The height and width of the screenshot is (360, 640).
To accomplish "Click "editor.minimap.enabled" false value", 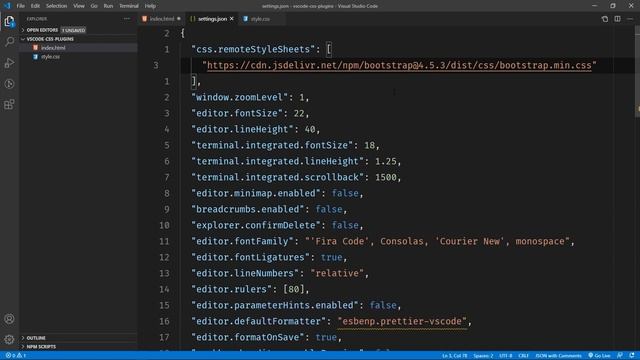I will click(x=345, y=193).
